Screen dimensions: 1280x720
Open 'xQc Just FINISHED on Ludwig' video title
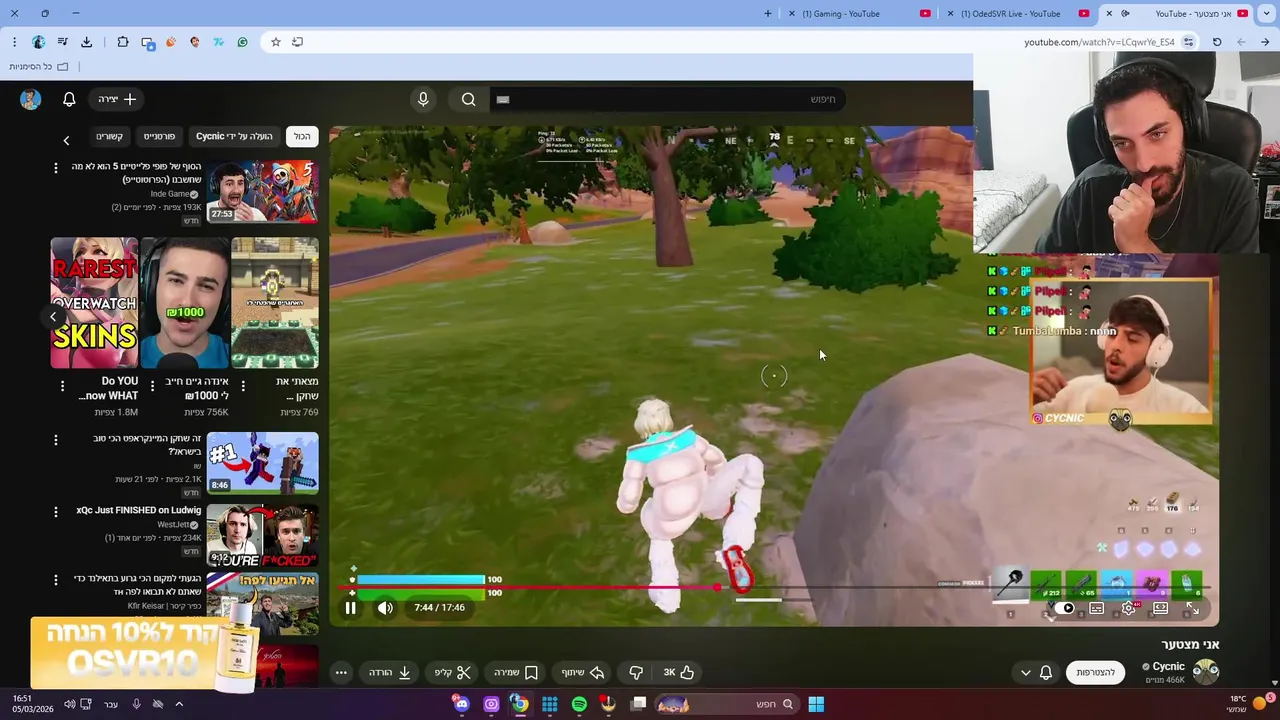tap(138, 510)
